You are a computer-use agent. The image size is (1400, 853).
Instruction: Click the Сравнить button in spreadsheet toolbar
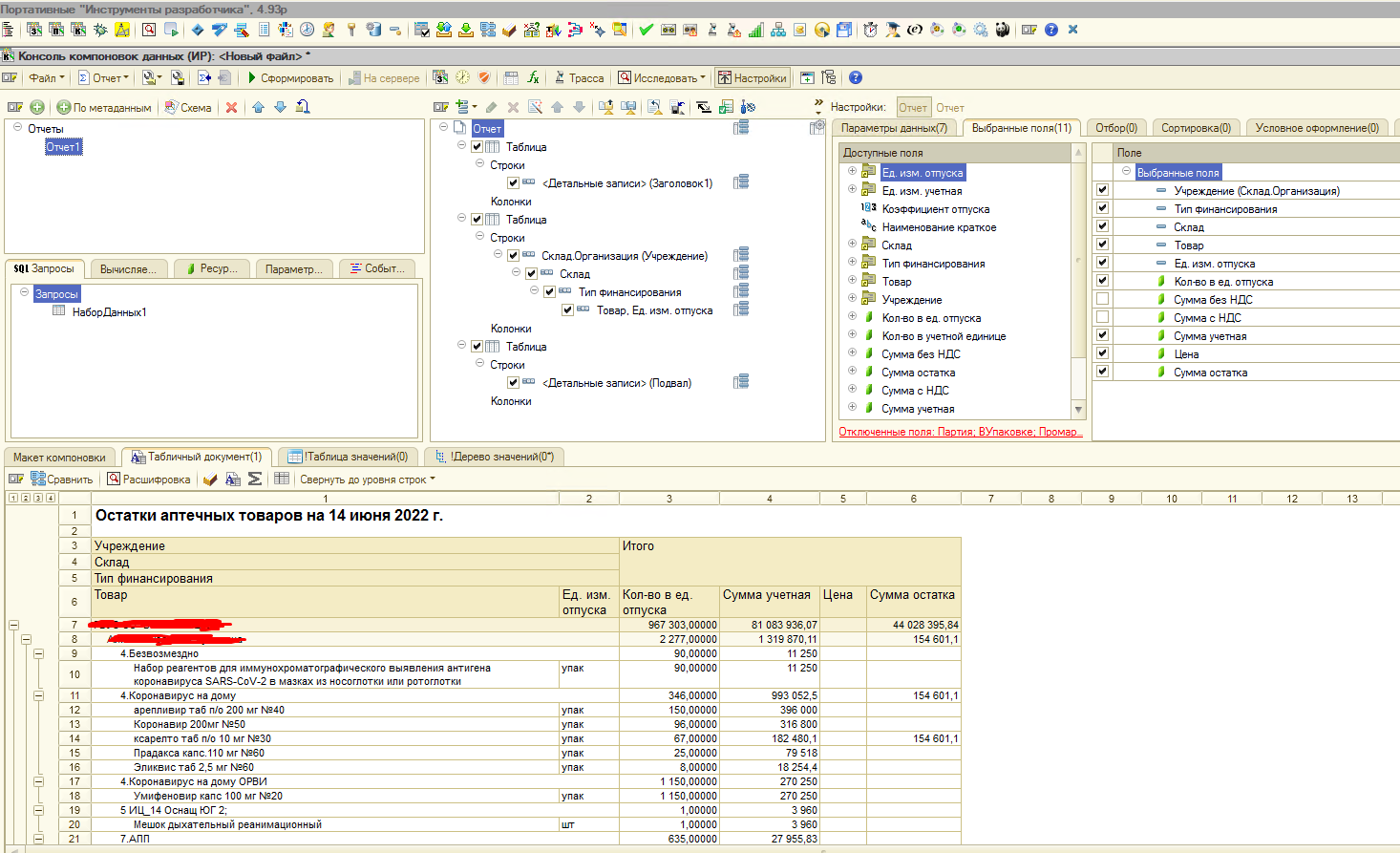62,479
